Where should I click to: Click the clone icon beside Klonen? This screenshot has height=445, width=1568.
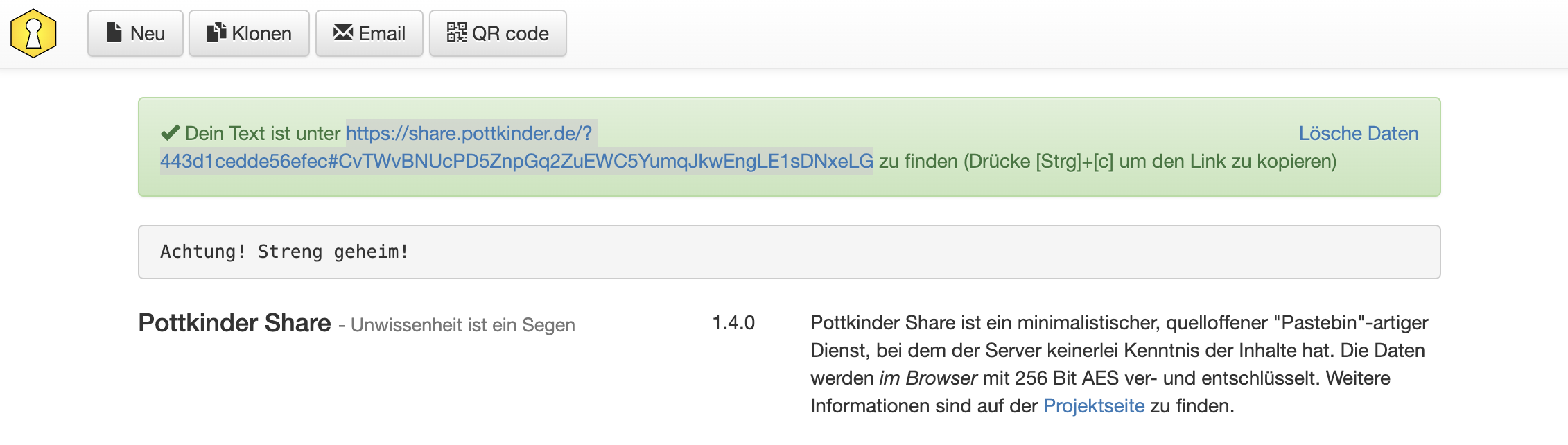(216, 33)
